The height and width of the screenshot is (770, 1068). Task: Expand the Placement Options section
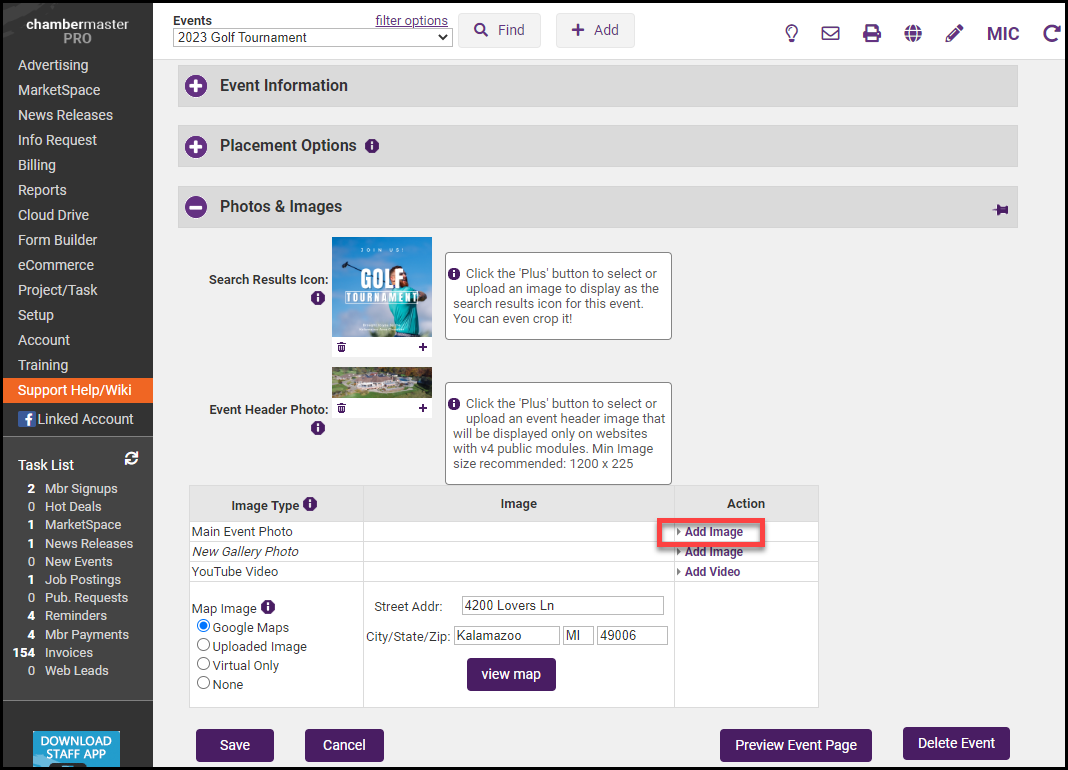(x=196, y=146)
